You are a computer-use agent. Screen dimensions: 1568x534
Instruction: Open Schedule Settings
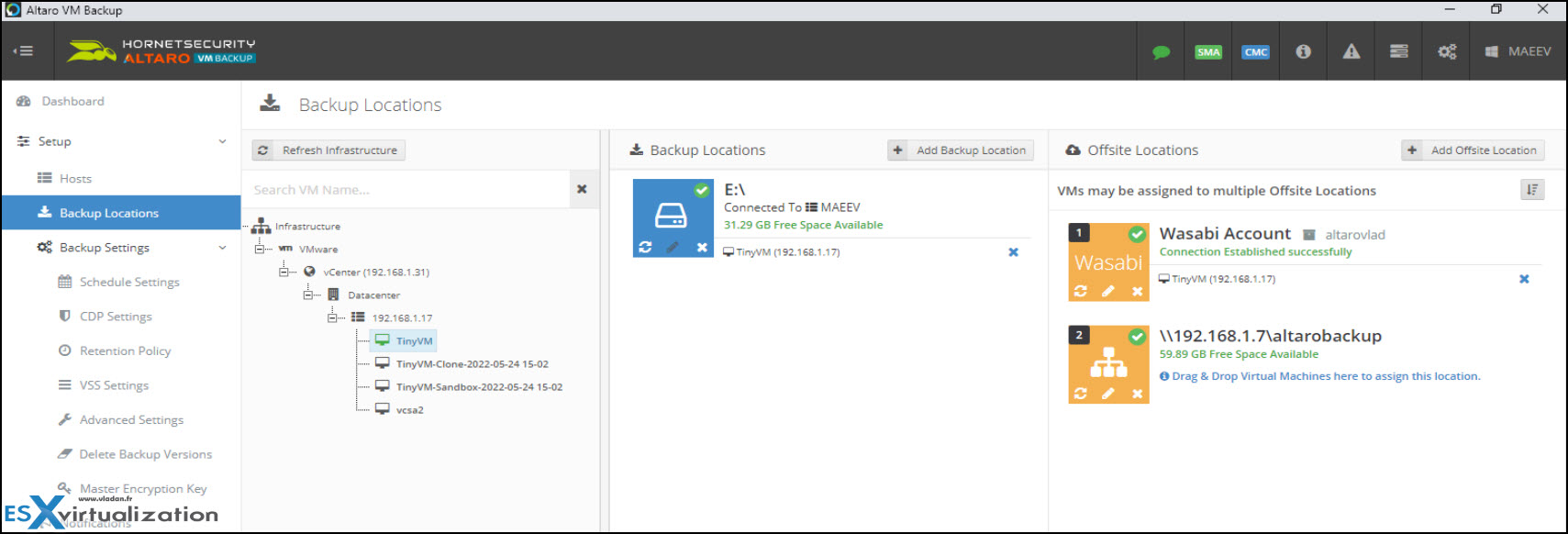(x=129, y=282)
